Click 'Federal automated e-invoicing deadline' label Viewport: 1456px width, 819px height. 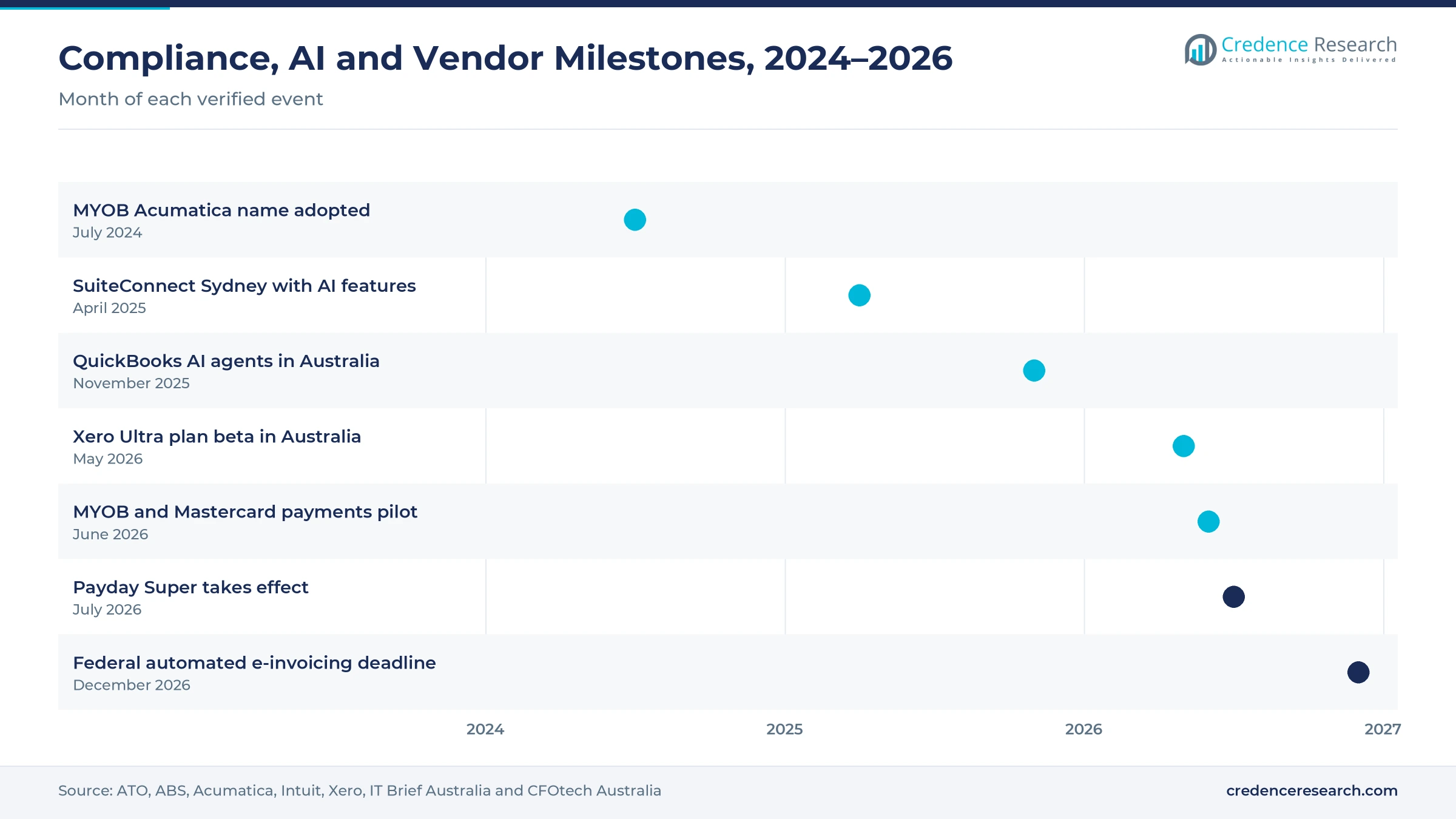tap(254, 663)
